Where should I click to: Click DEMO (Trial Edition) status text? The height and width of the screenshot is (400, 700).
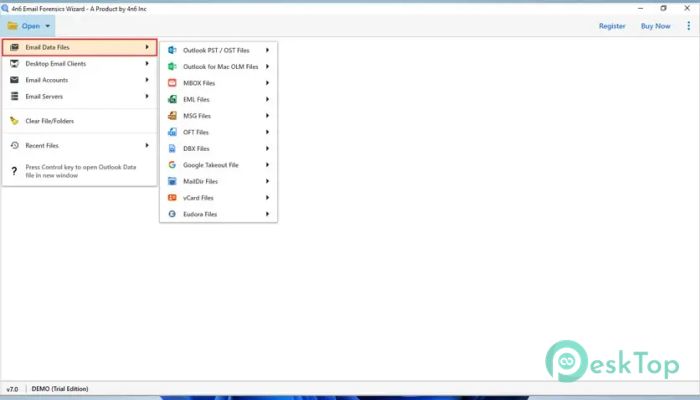[60, 389]
